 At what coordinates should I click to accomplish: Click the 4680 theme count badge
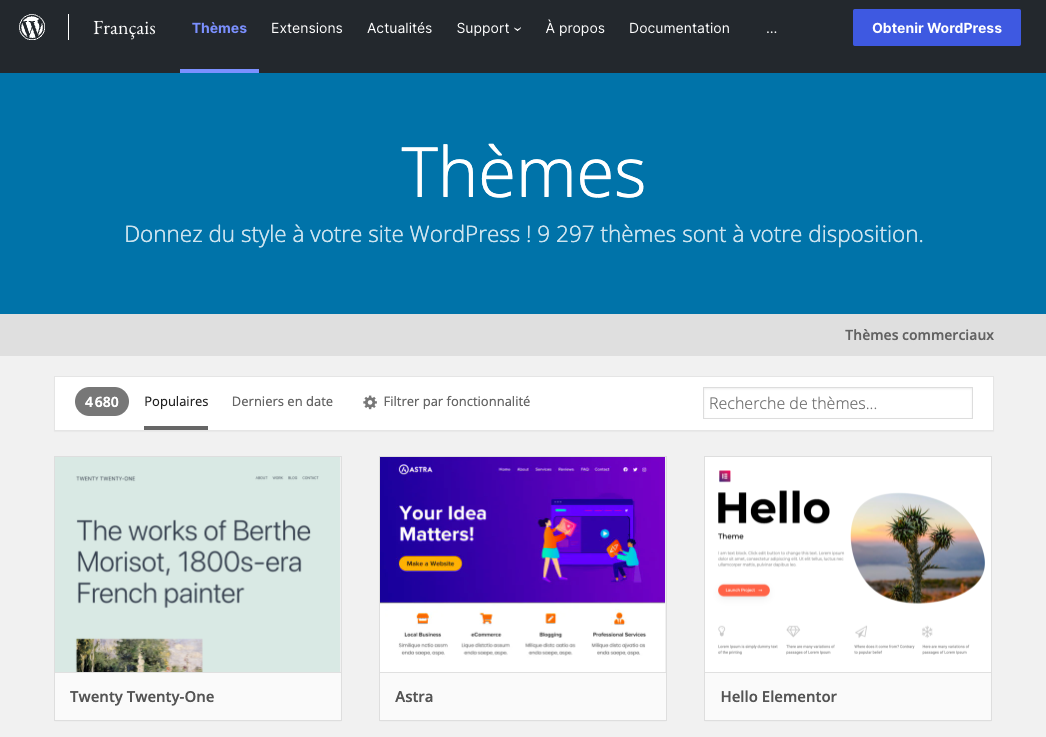point(101,402)
